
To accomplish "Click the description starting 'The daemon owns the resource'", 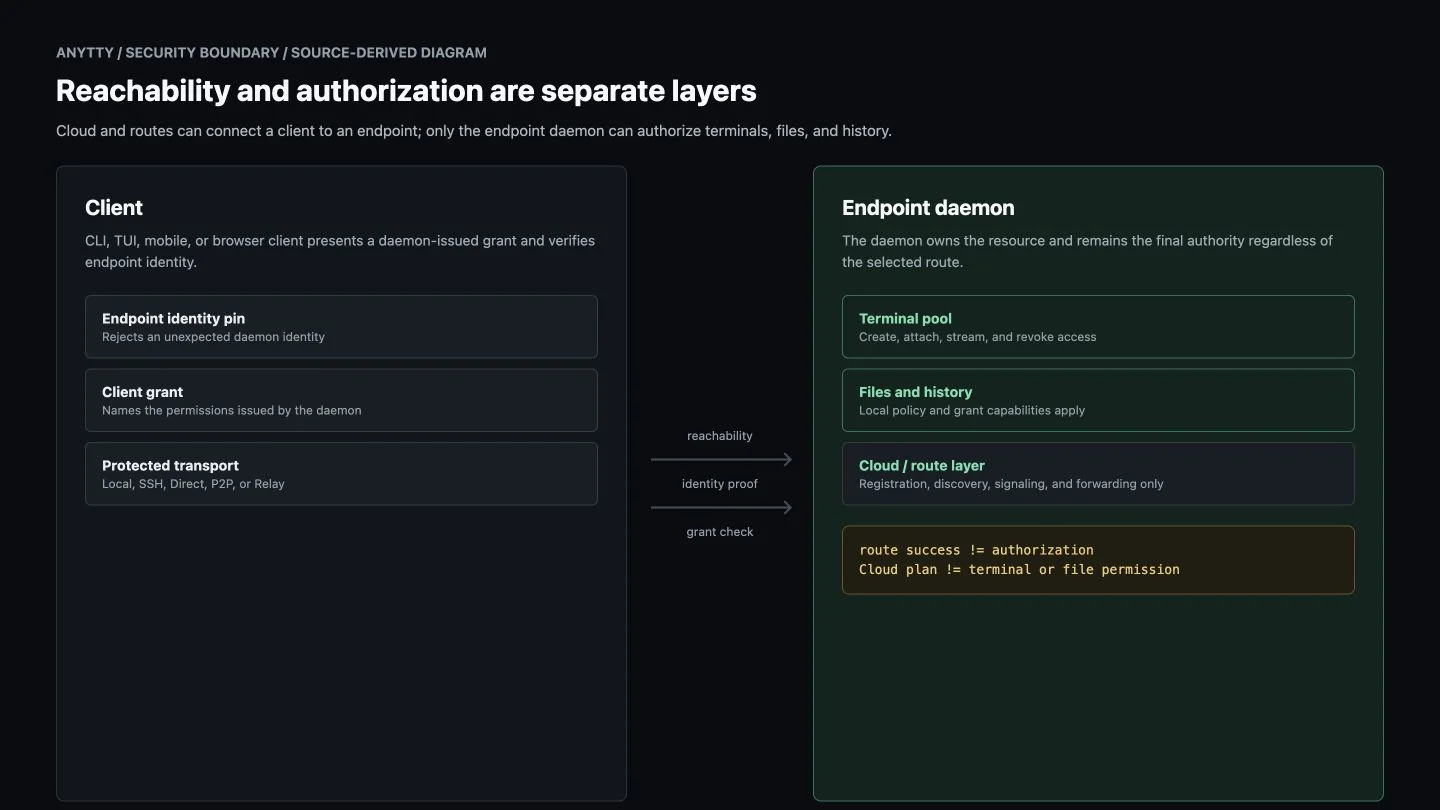I will click(1088, 251).
